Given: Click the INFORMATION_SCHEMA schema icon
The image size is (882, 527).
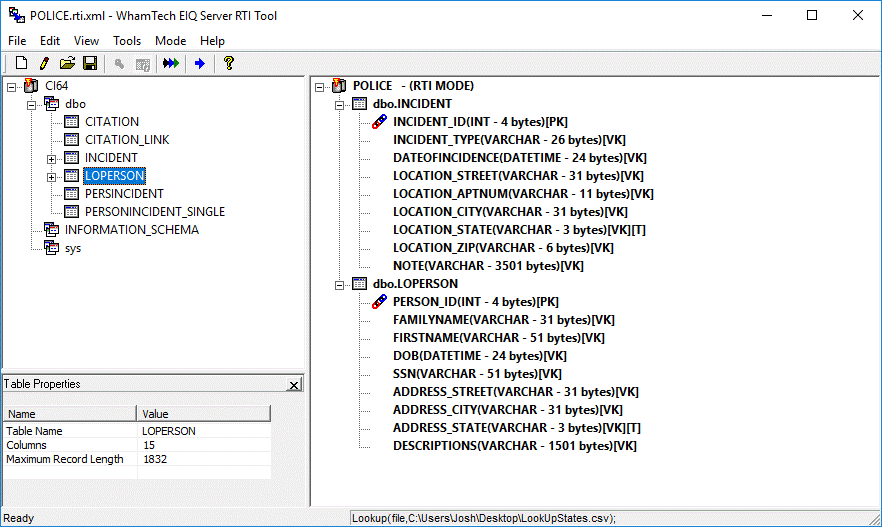Looking at the screenshot, I should (52, 229).
